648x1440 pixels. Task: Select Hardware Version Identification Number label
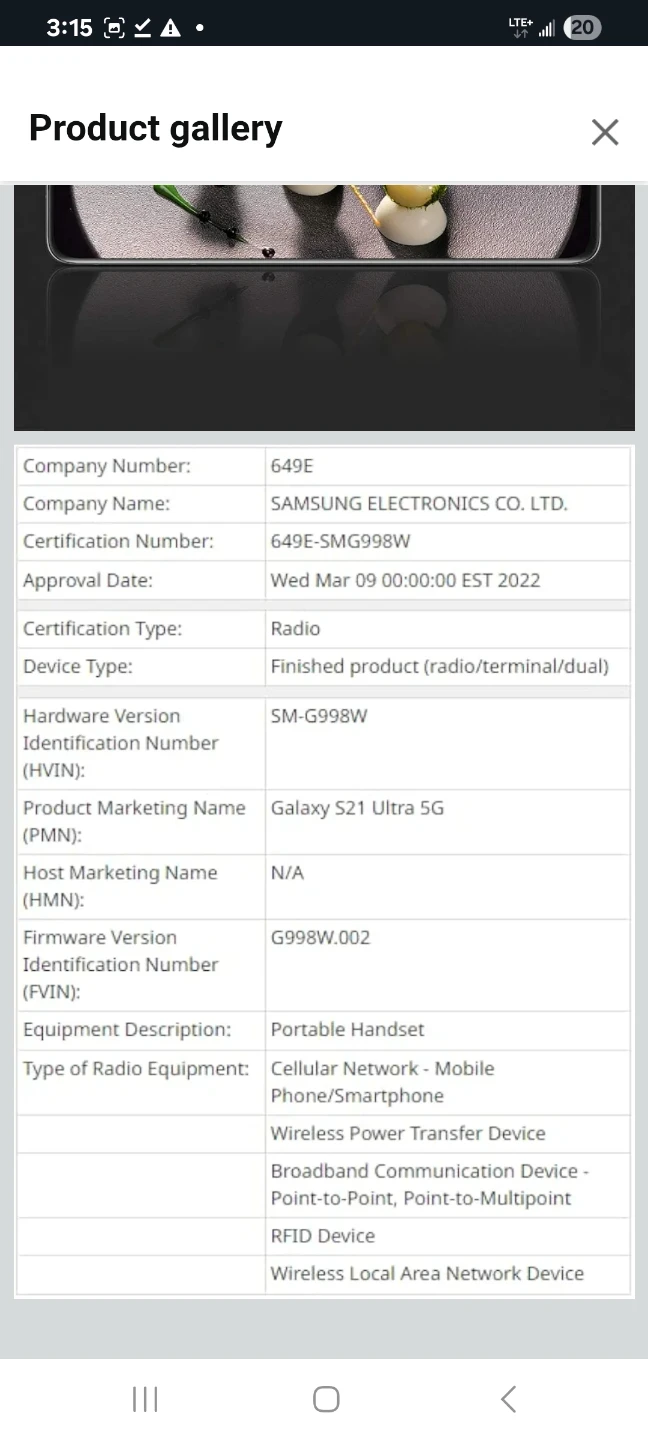click(120, 743)
